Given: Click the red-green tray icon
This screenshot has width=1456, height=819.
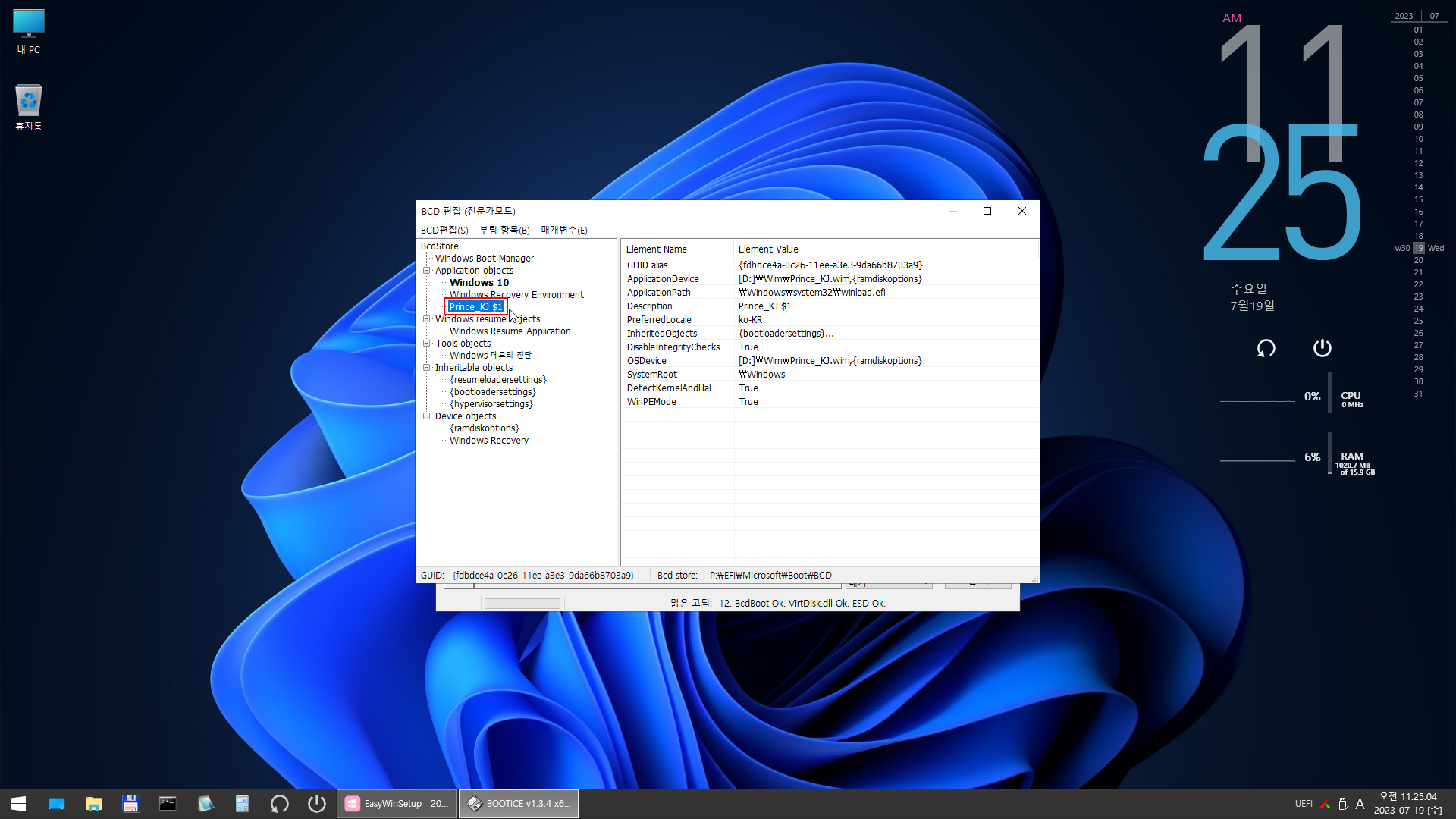Looking at the screenshot, I should [1325, 804].
